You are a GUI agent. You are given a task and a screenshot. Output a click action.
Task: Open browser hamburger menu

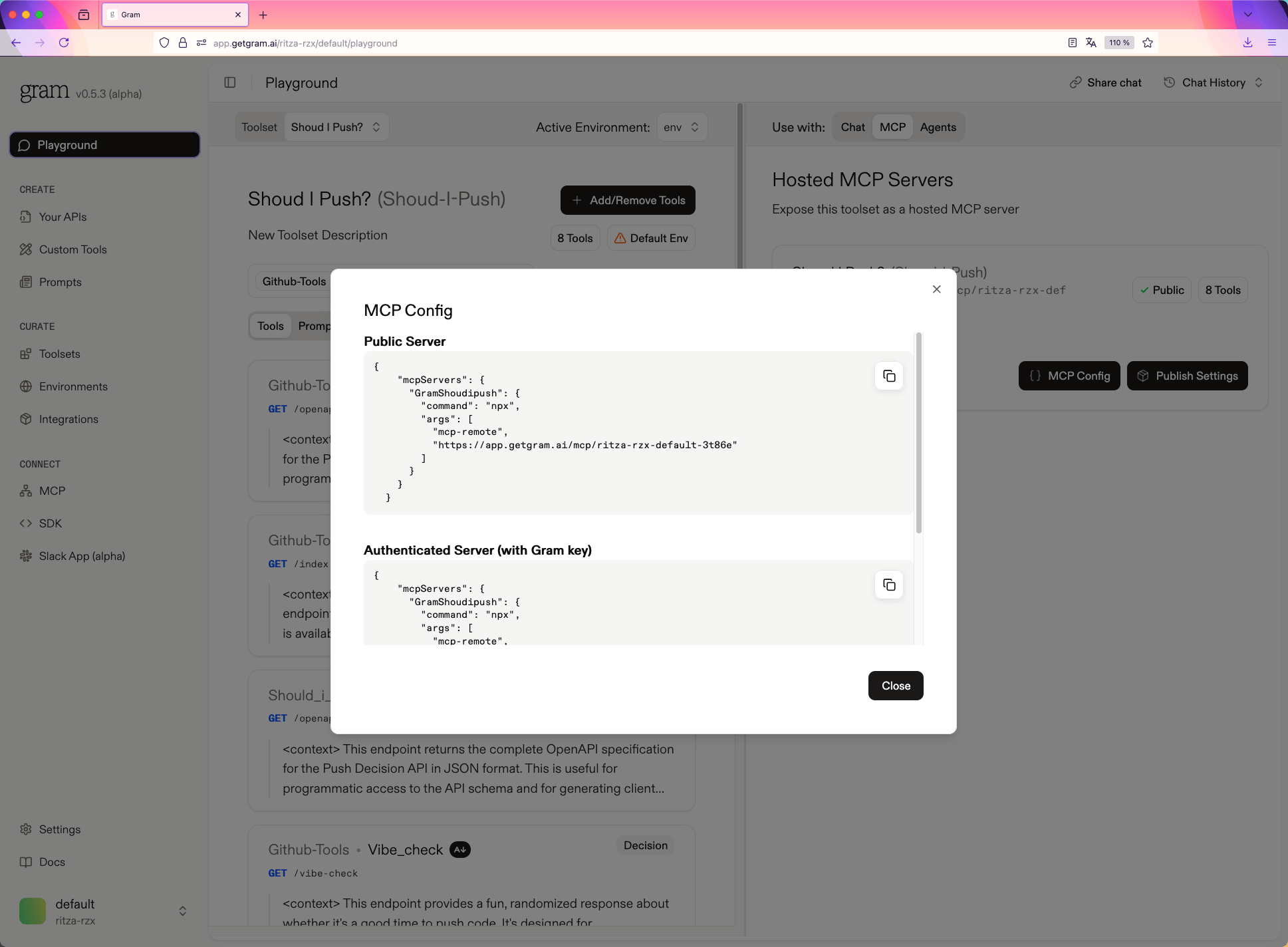tap(1272, 43)
